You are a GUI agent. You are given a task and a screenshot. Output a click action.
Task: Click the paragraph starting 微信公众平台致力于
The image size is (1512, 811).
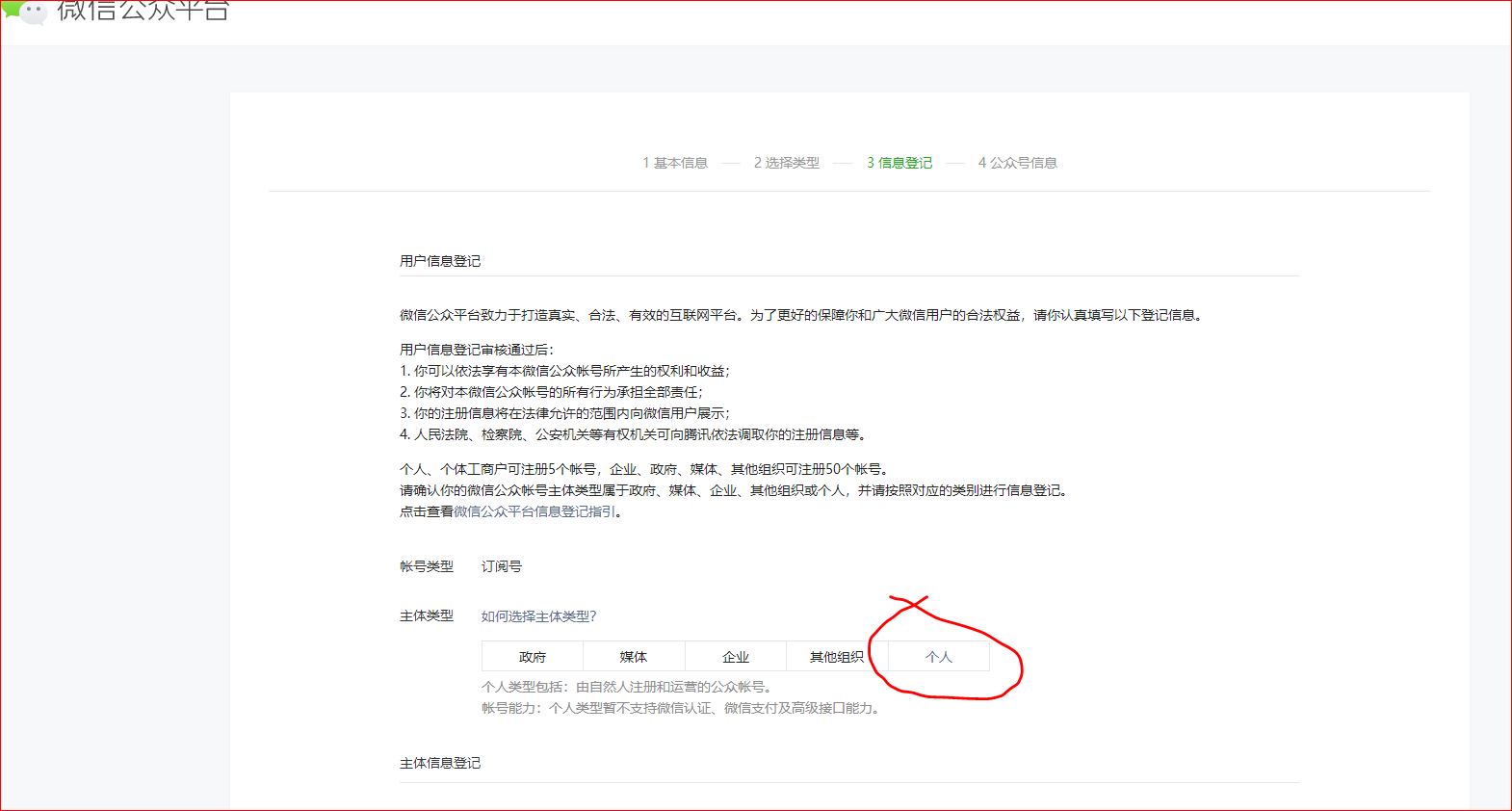pos(802,315)
